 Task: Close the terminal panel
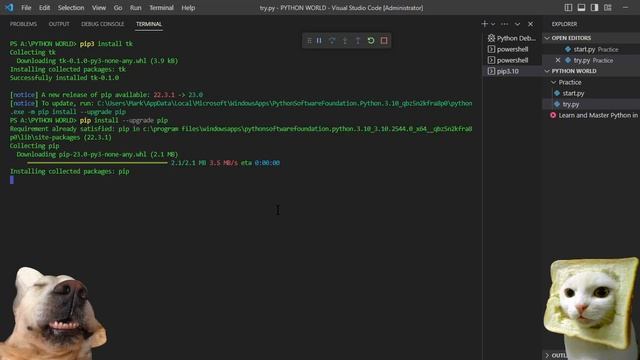[530, 24]
